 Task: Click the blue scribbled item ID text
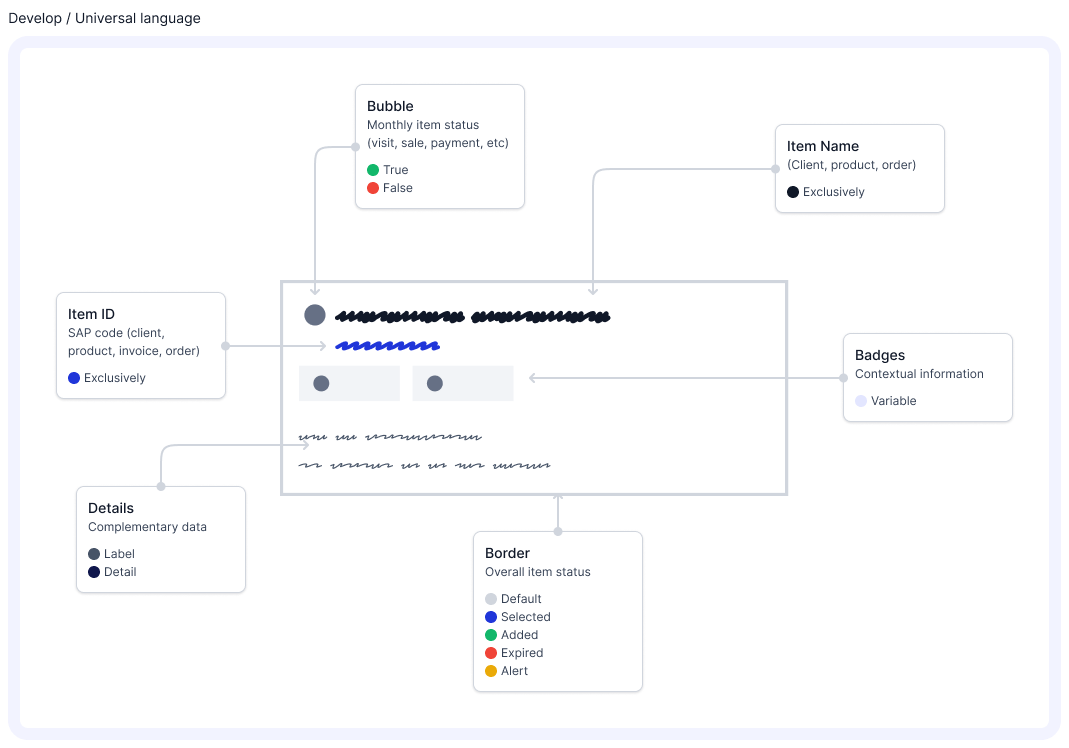pyautogui.click(x=388, y=346)
